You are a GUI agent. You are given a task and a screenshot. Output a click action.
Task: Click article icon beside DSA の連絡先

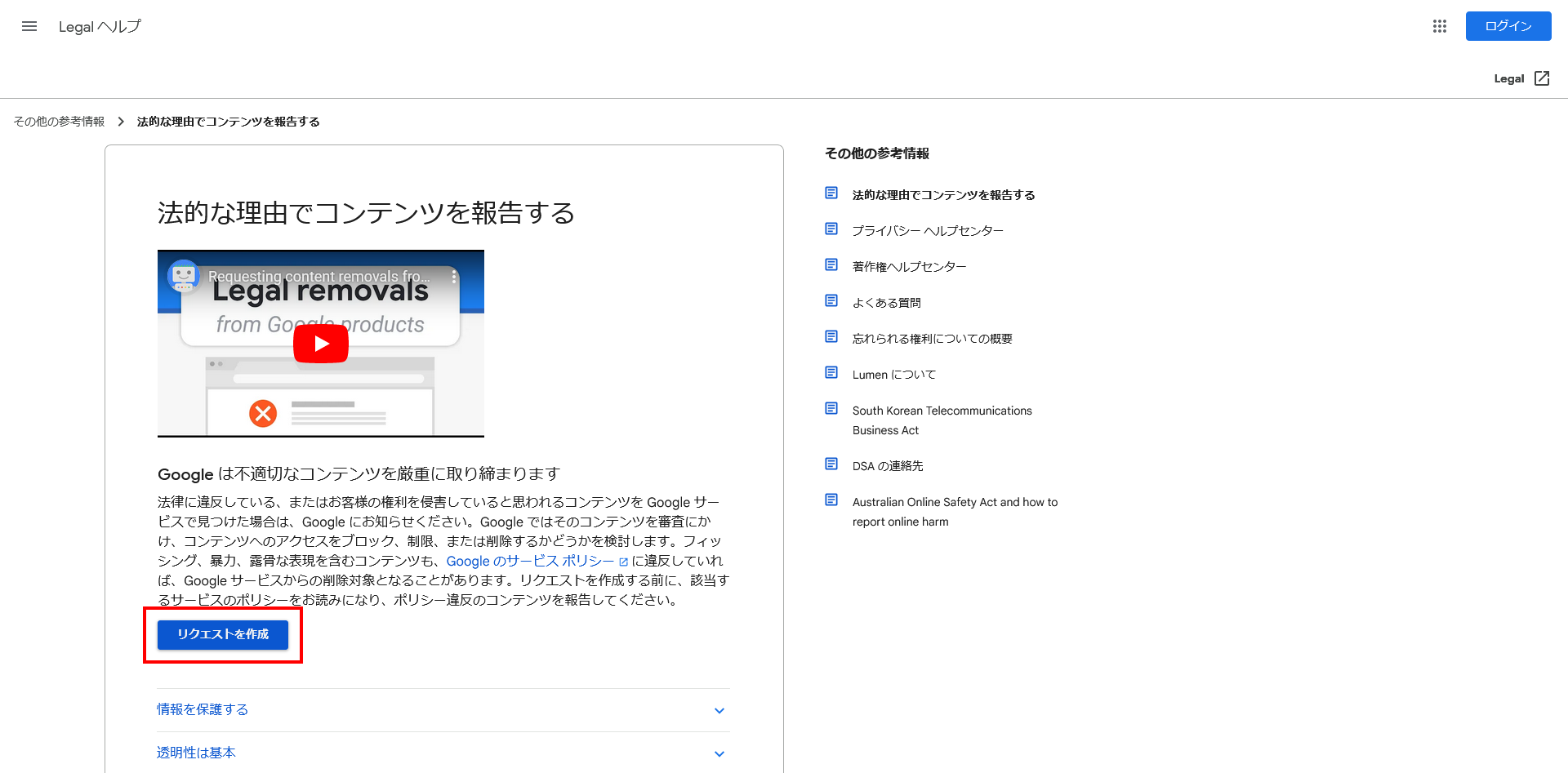tap(831, 464)
